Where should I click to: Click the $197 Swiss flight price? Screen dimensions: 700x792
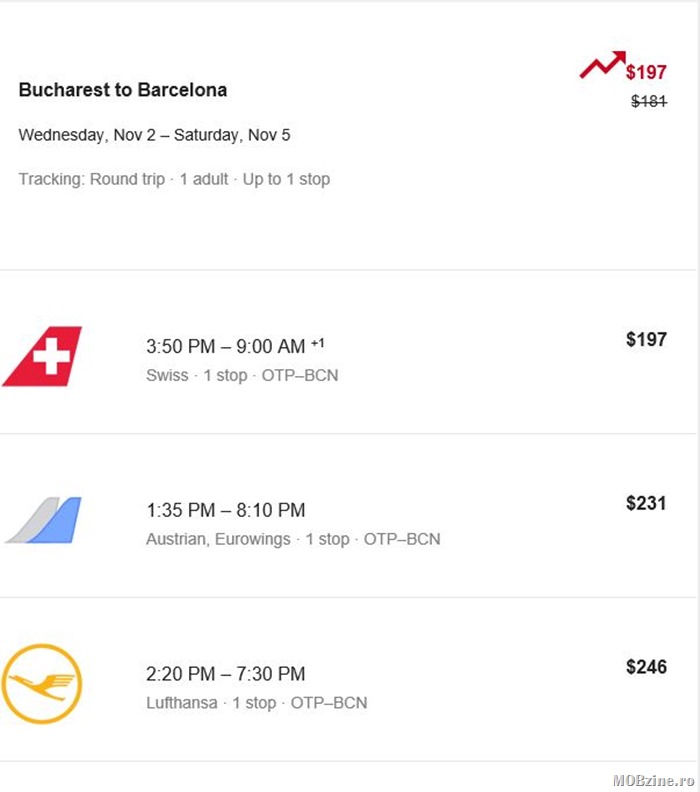tap(646, 339)
